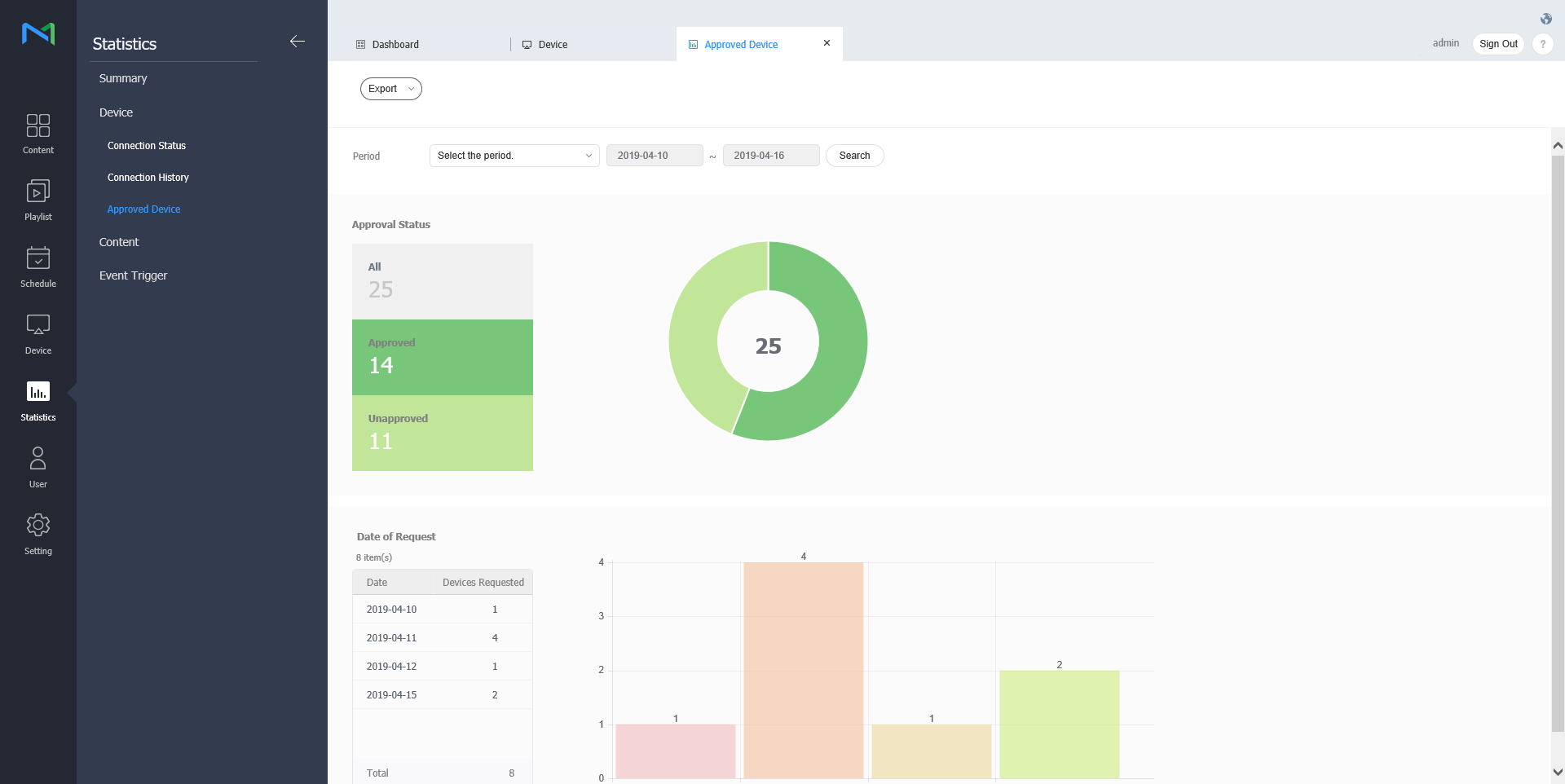Open the User section icon
The height and width of the screenshot is (784, 1565).
point(38,458)
